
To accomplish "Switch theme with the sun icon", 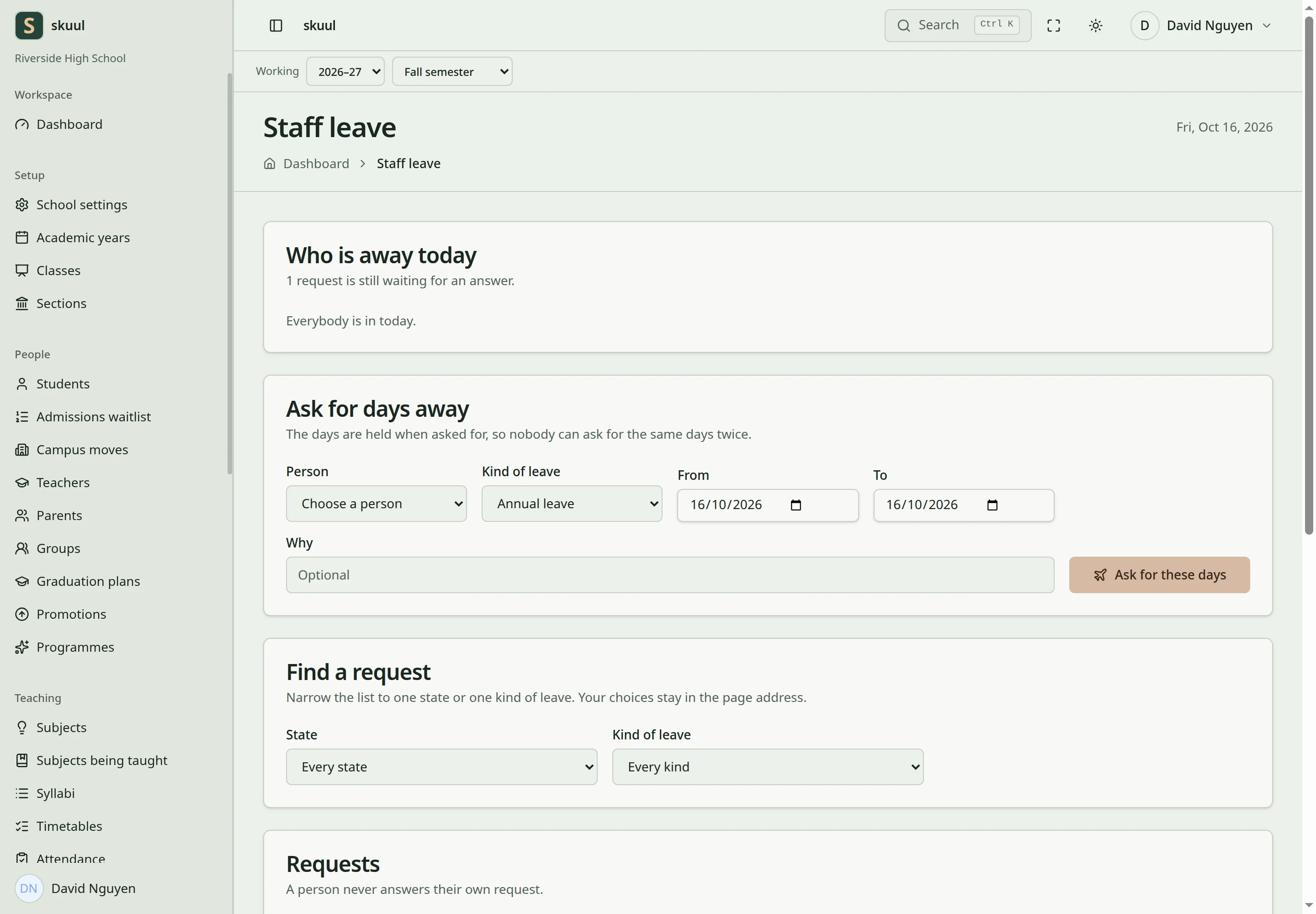I will pos(1095,26).
